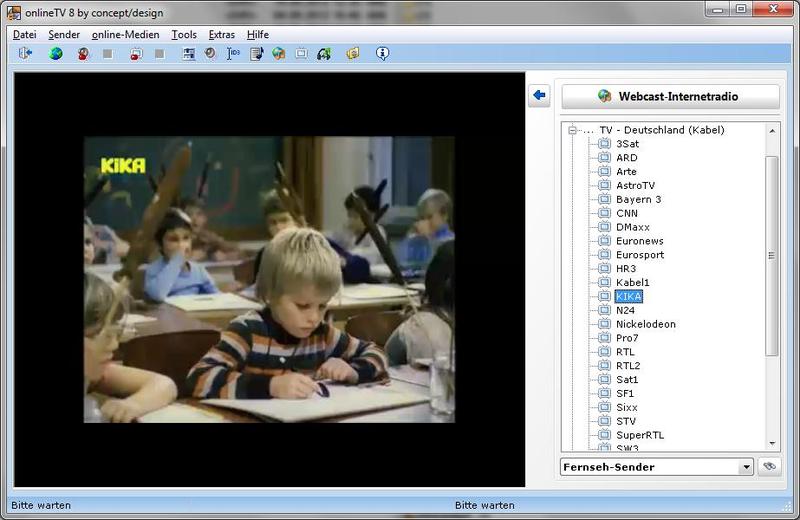
Task: Select the HR3 channel
Action: point(626,268)
